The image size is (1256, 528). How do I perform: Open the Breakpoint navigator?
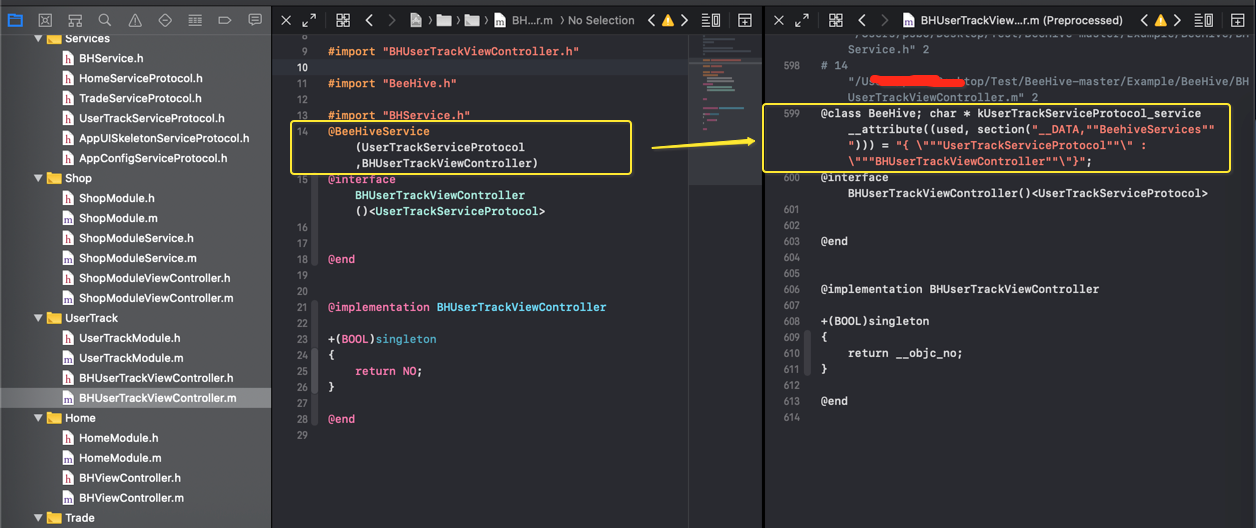(x=225, y=20)
